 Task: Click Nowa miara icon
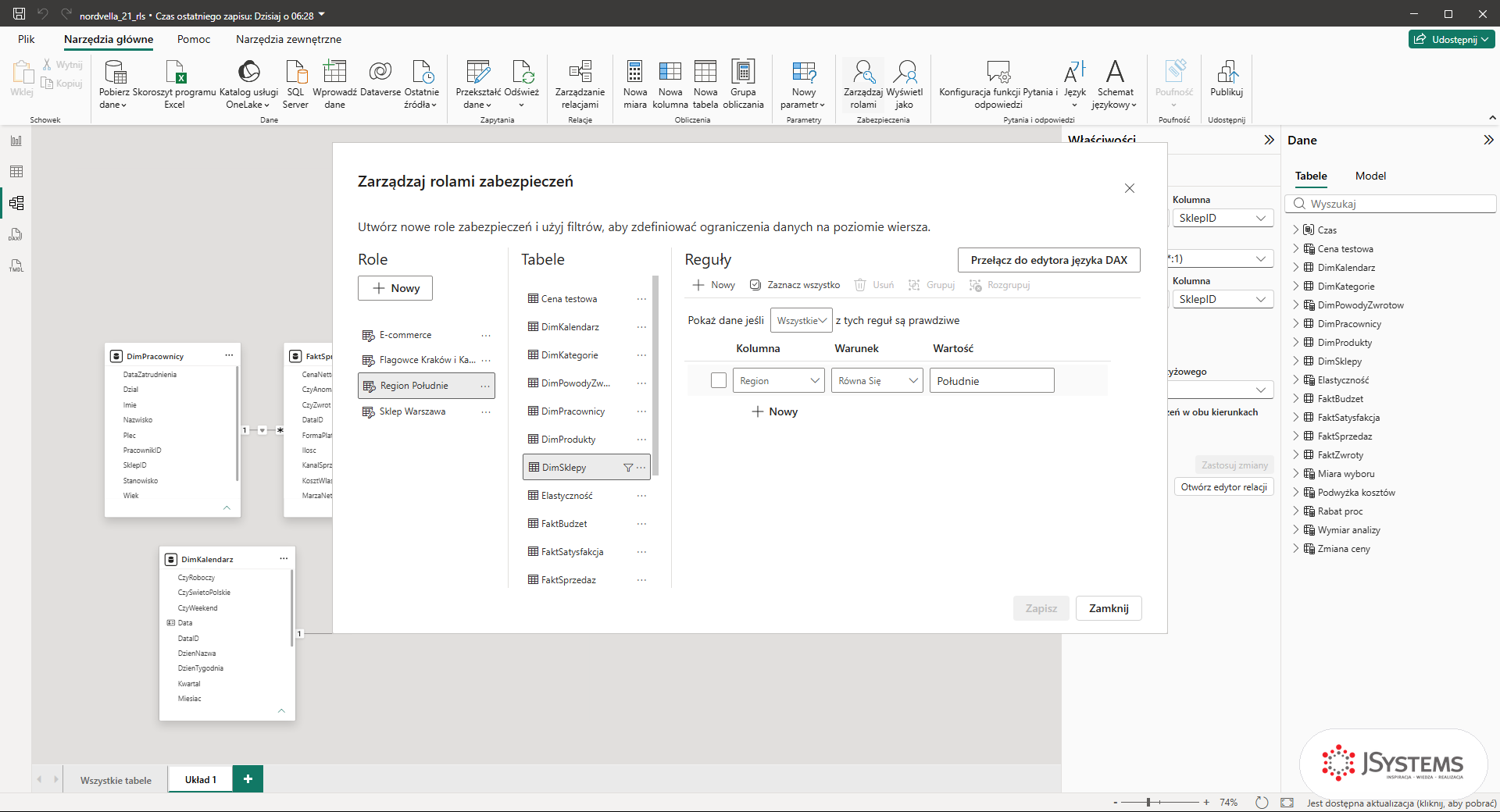(x=634, y=84)
